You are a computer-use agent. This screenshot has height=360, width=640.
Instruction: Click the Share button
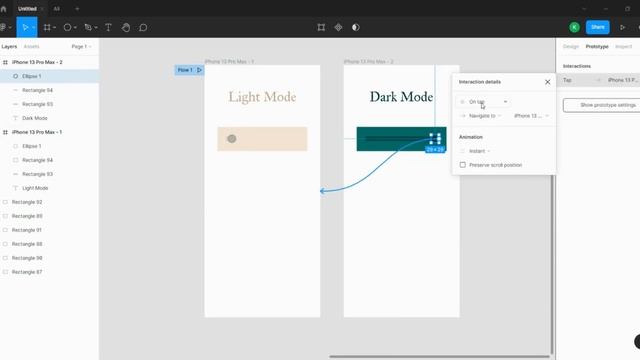tap(598, 27)
